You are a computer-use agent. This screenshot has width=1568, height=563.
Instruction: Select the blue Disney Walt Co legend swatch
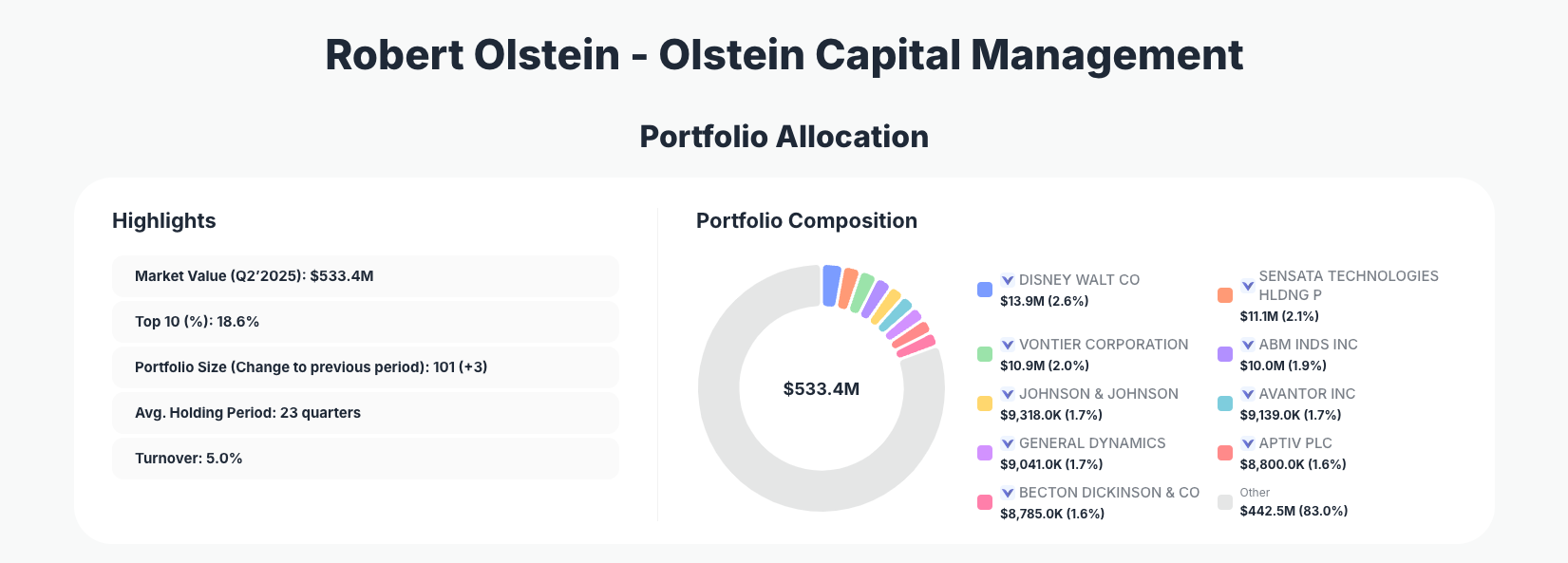coord(984,290)
